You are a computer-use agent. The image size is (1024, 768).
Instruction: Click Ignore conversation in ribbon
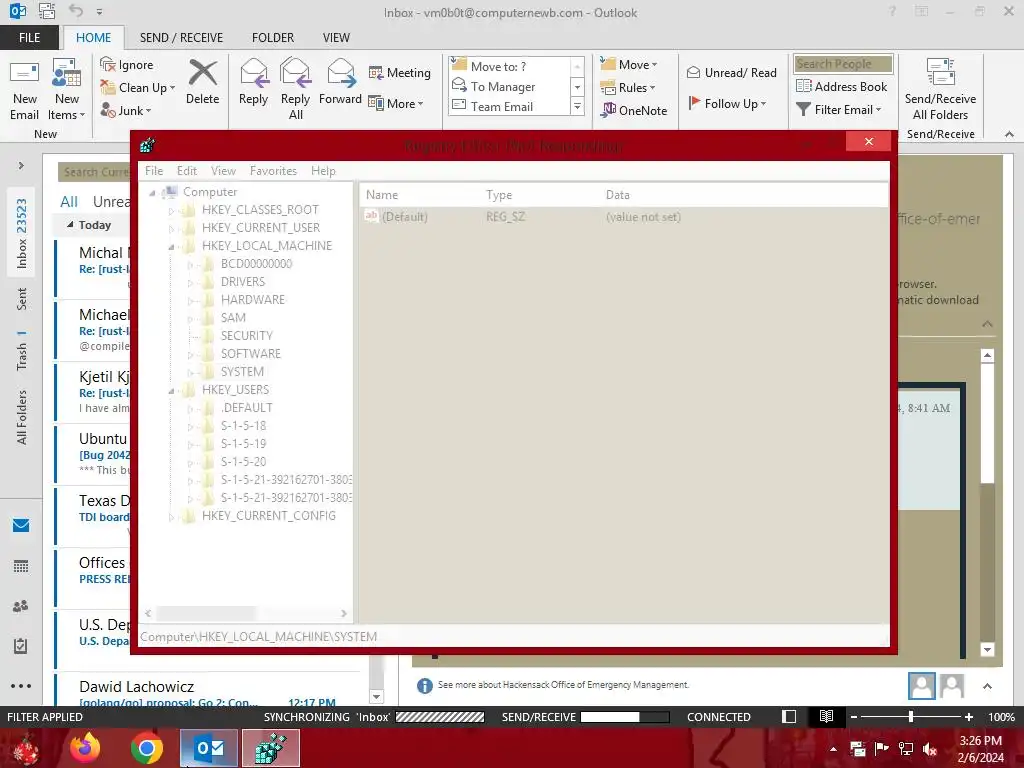tap(127, 65)
